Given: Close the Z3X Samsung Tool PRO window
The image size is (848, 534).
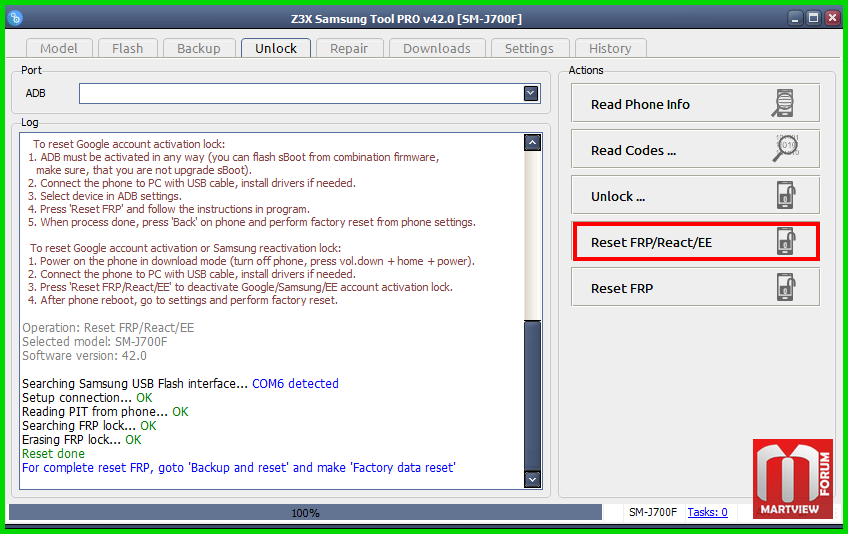Looking at the screenshot, I should coord(832,18).
